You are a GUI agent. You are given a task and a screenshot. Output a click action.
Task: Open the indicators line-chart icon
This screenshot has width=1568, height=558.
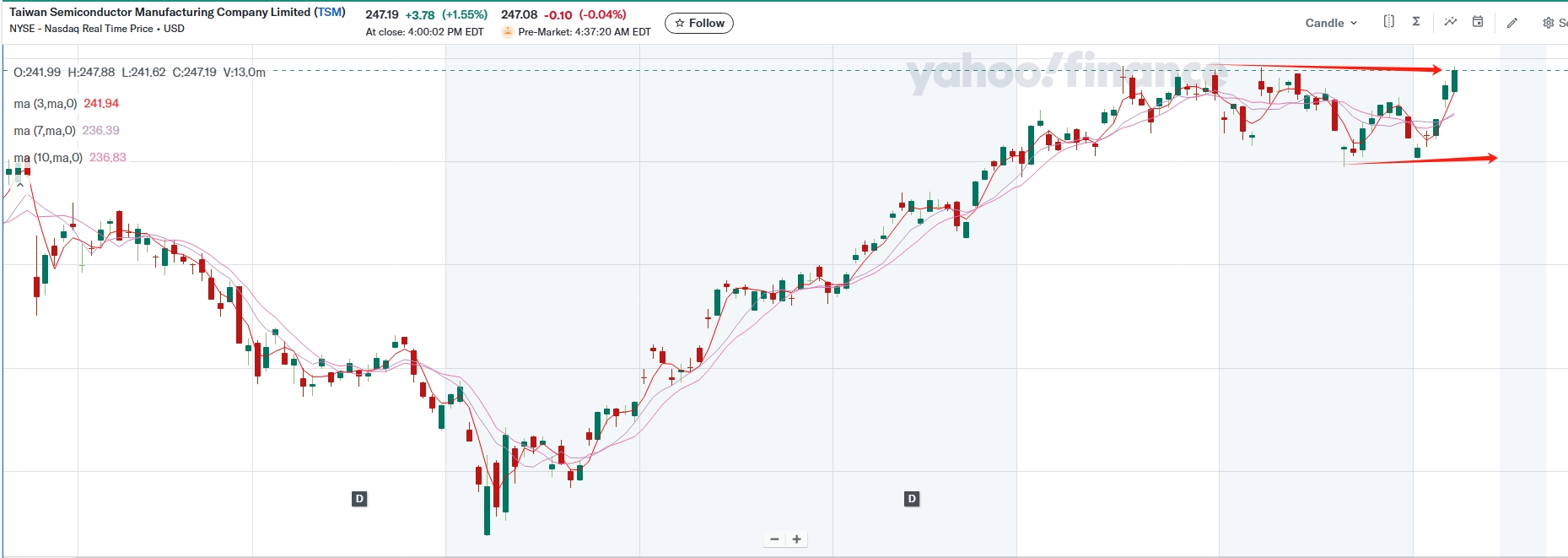pos(1450,22)
